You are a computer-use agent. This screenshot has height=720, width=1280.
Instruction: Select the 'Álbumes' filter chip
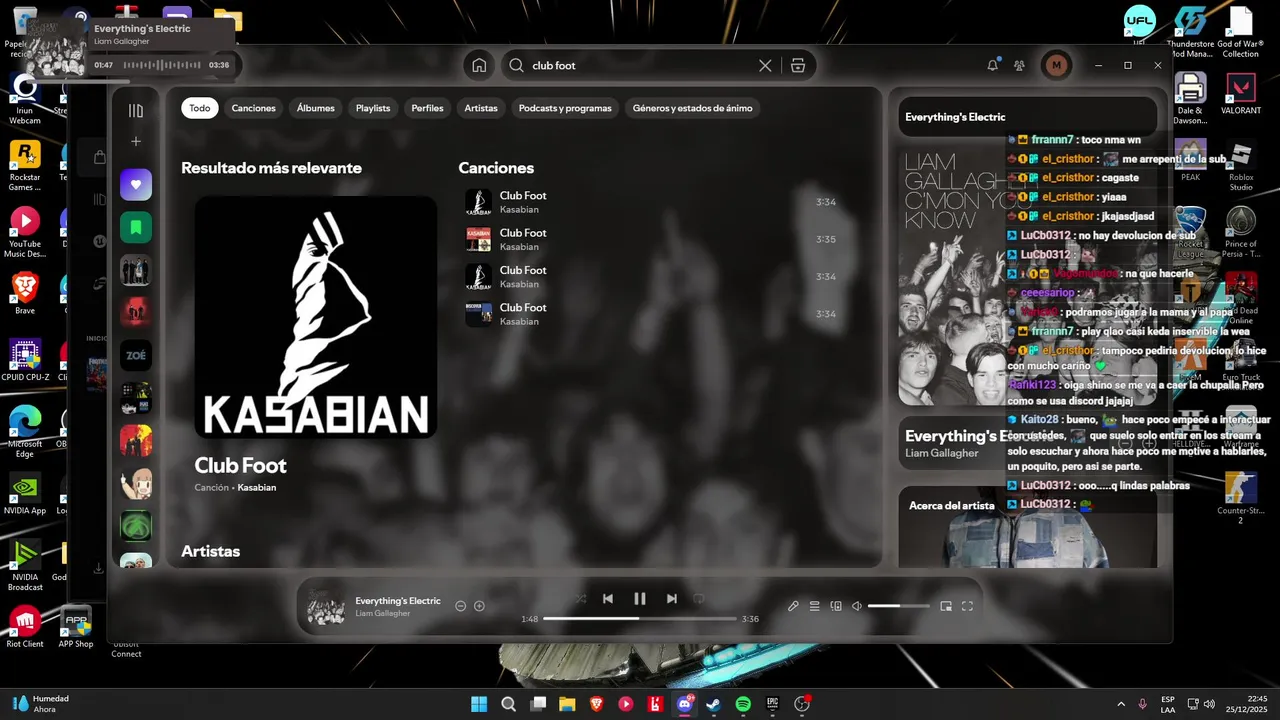[x=316, y=108]
